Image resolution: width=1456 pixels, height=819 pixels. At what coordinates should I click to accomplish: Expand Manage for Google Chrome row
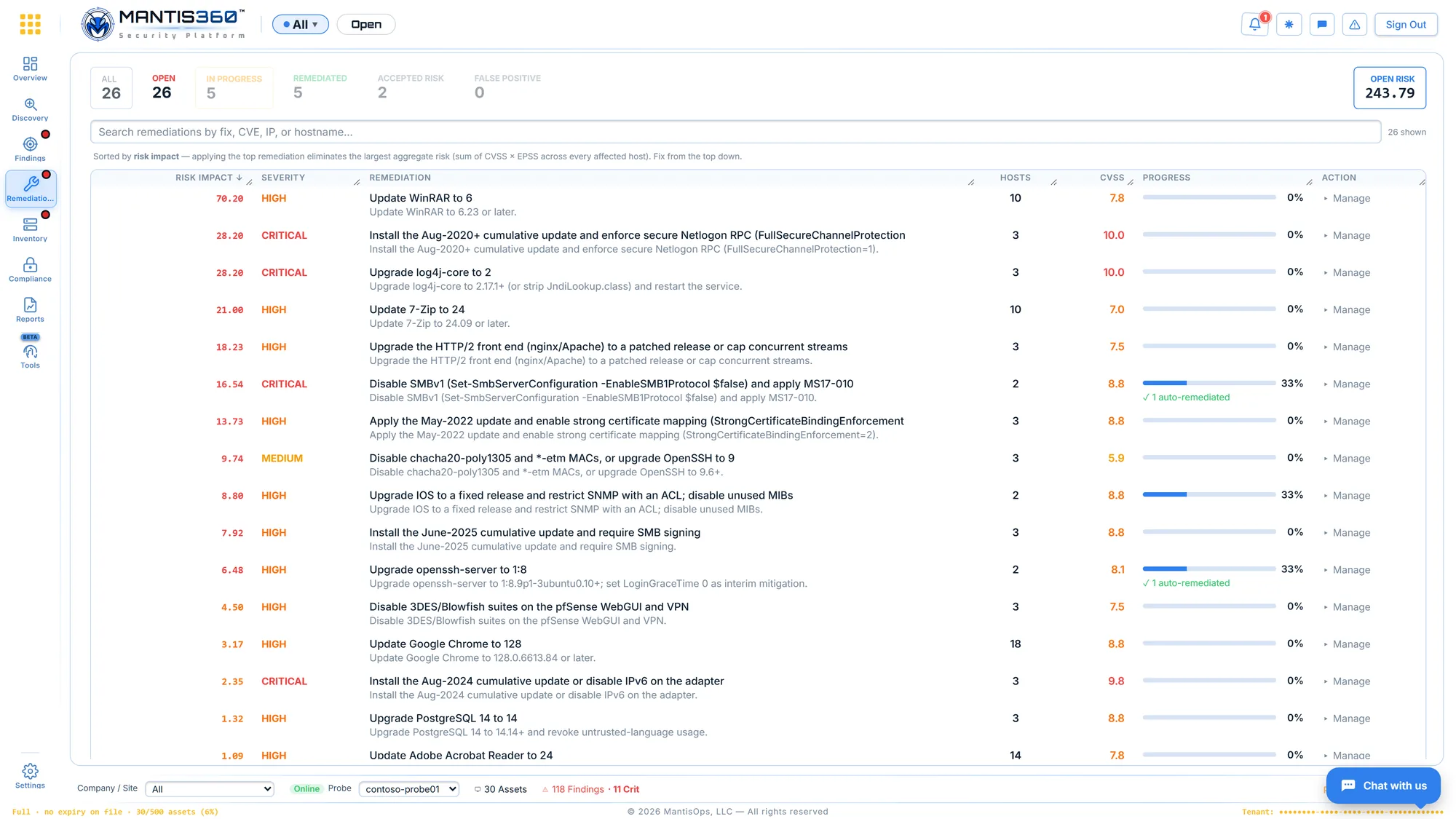(x=1347, y=644)
